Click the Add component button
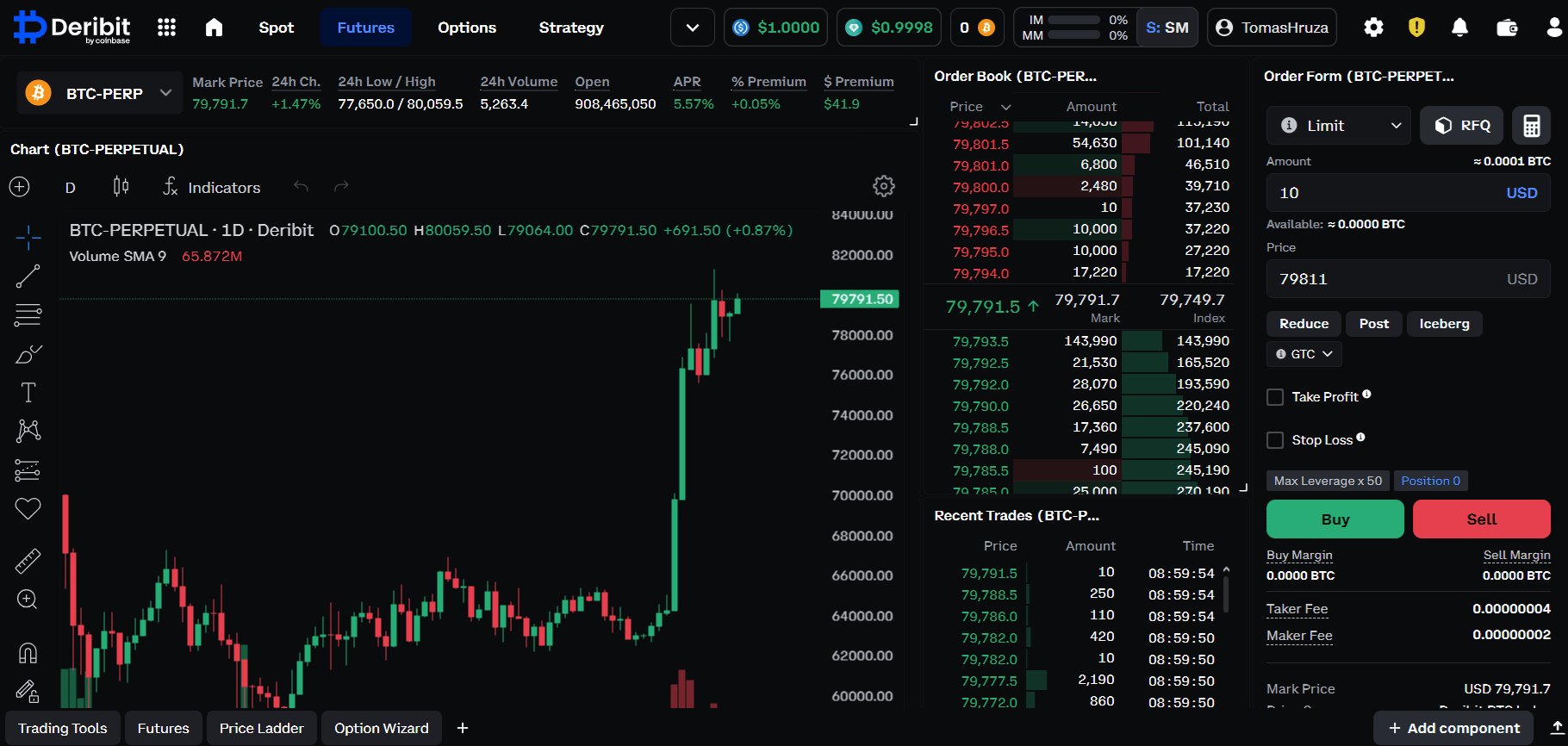Image resolution: width=1568 pixels, height=746 pixels. pyautogui.click(x=1453, y=728)
